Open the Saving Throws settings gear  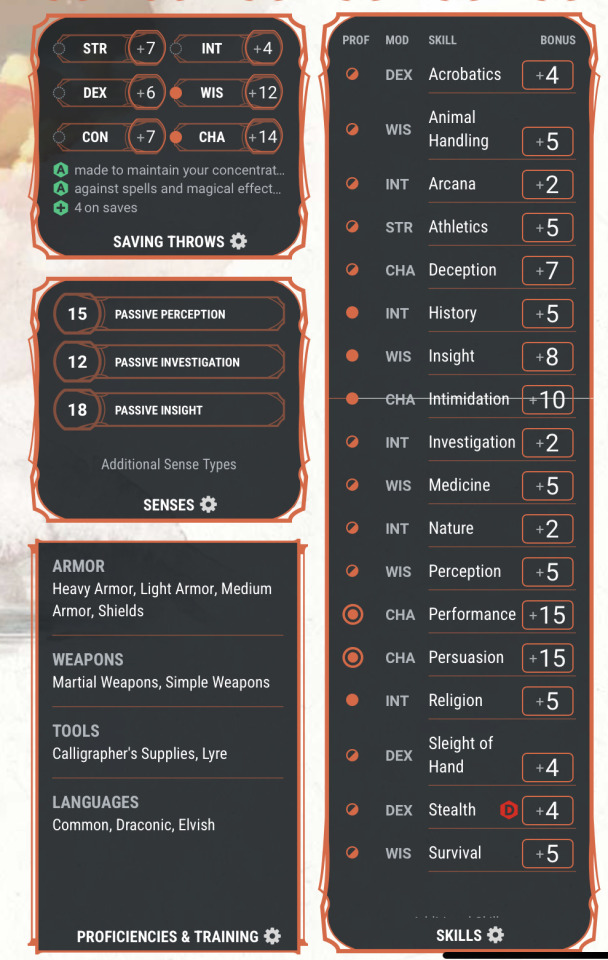point(238,241)
